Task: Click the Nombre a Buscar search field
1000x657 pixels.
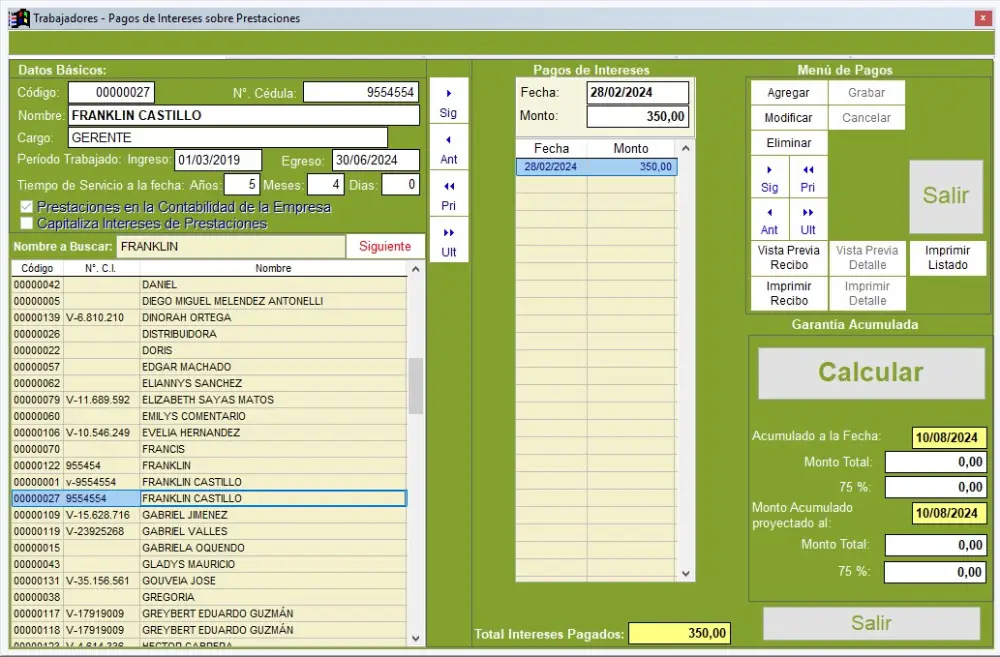Action: 229,246
